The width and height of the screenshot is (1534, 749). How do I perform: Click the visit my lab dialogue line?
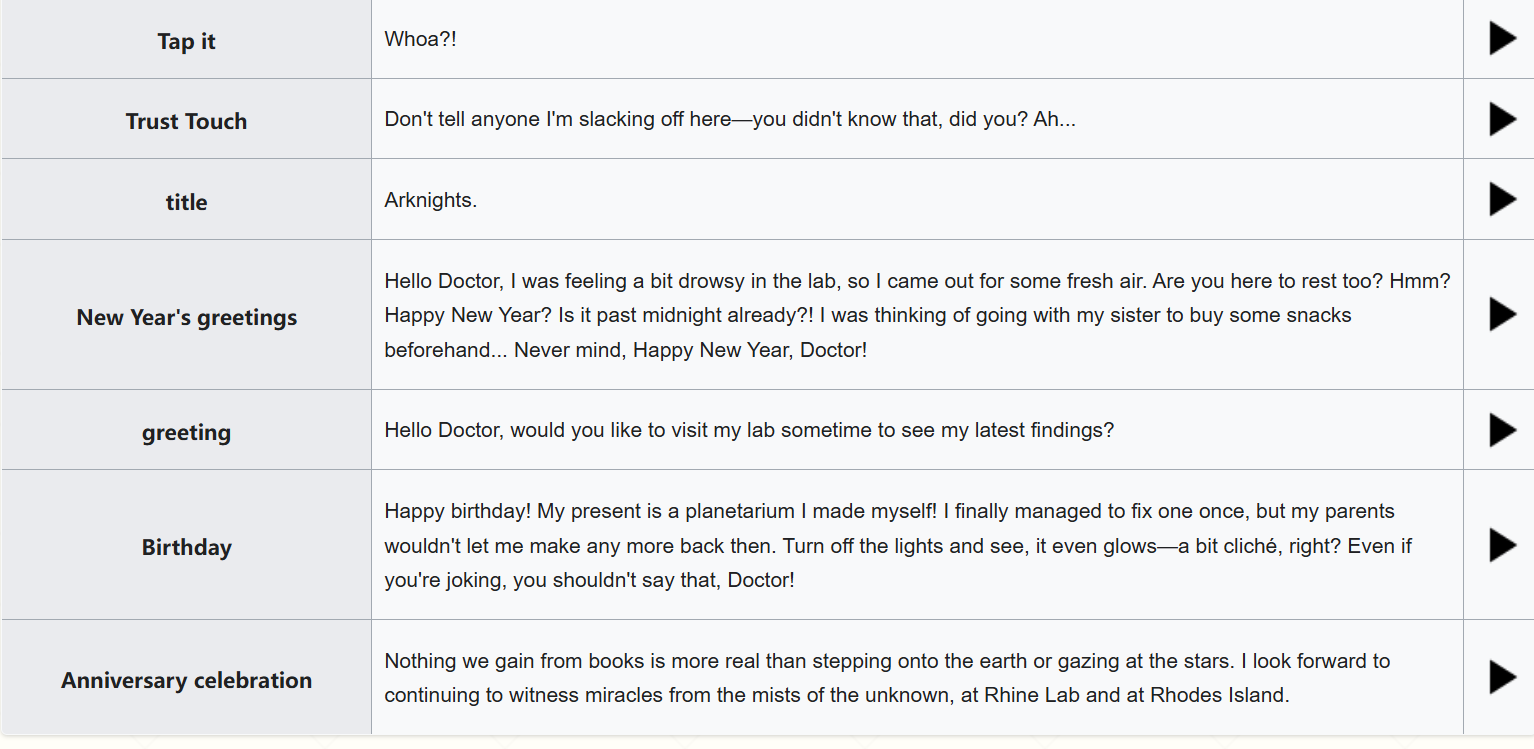click(x=749, y=430)
